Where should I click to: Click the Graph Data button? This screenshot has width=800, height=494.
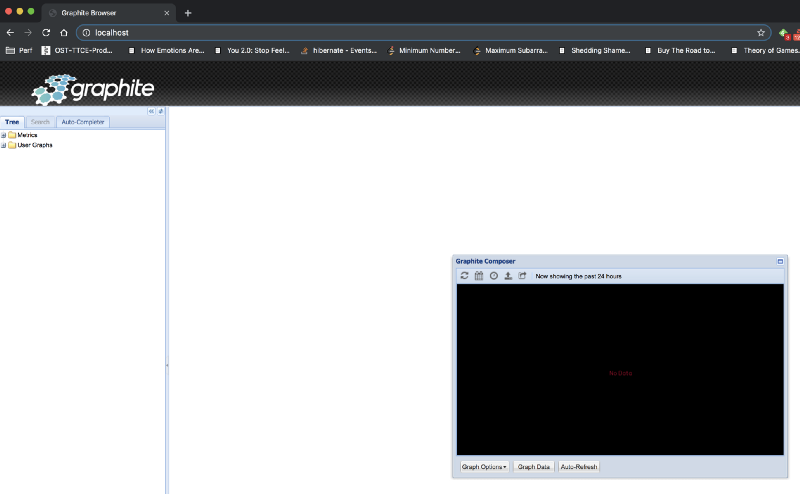[534, 467]
